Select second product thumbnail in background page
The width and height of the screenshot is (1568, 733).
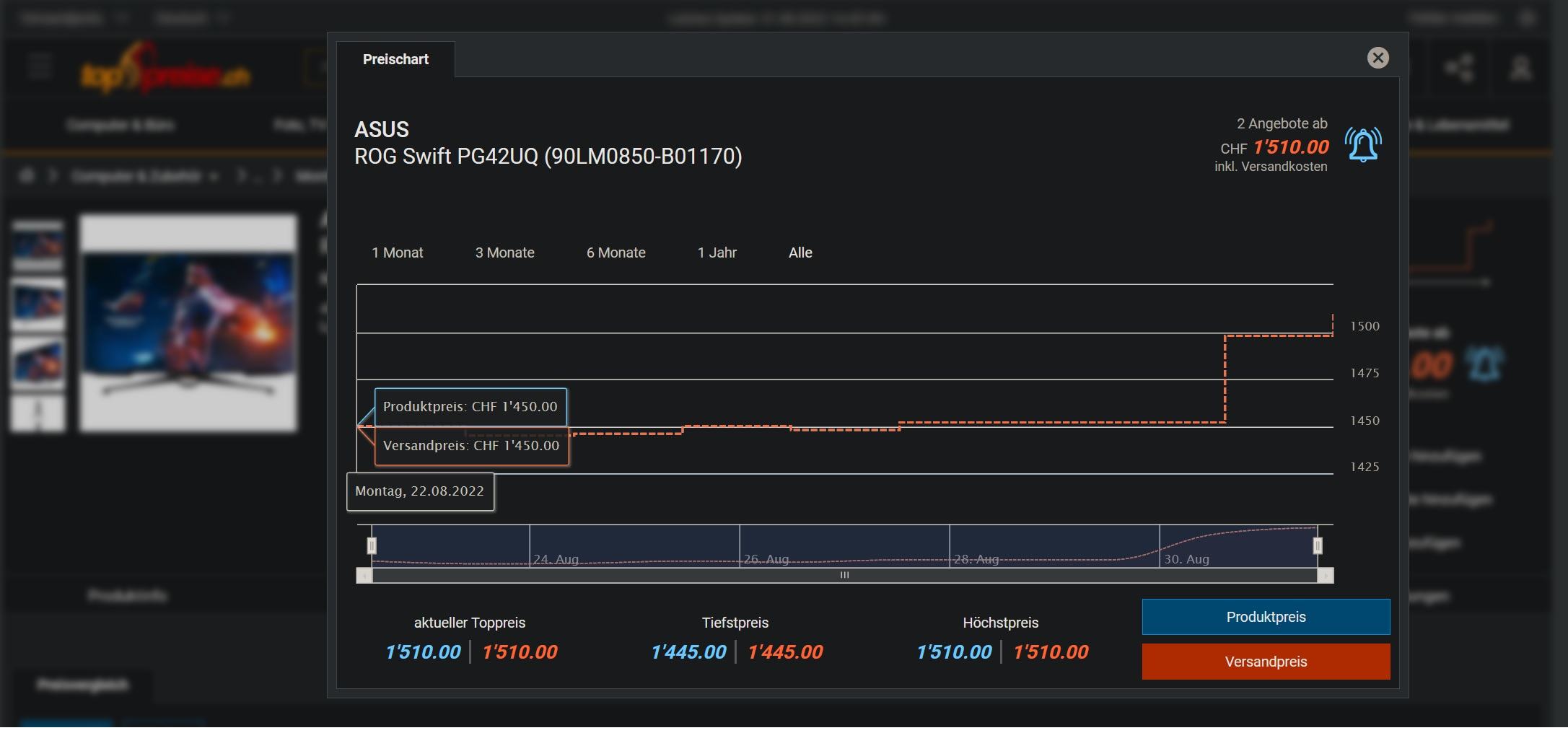(x=38, y=304)
